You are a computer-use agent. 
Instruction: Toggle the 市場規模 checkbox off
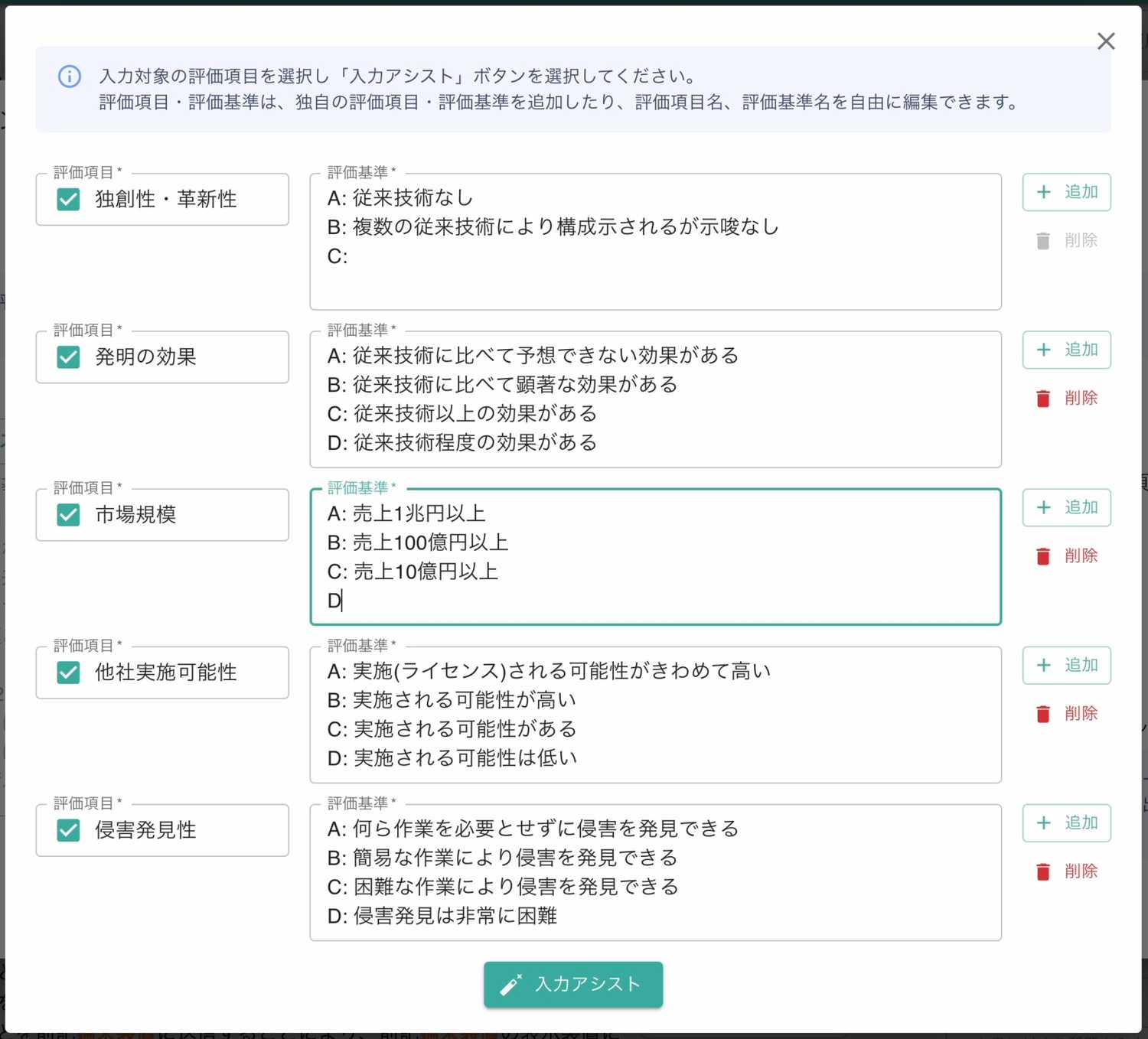(67, 514)
